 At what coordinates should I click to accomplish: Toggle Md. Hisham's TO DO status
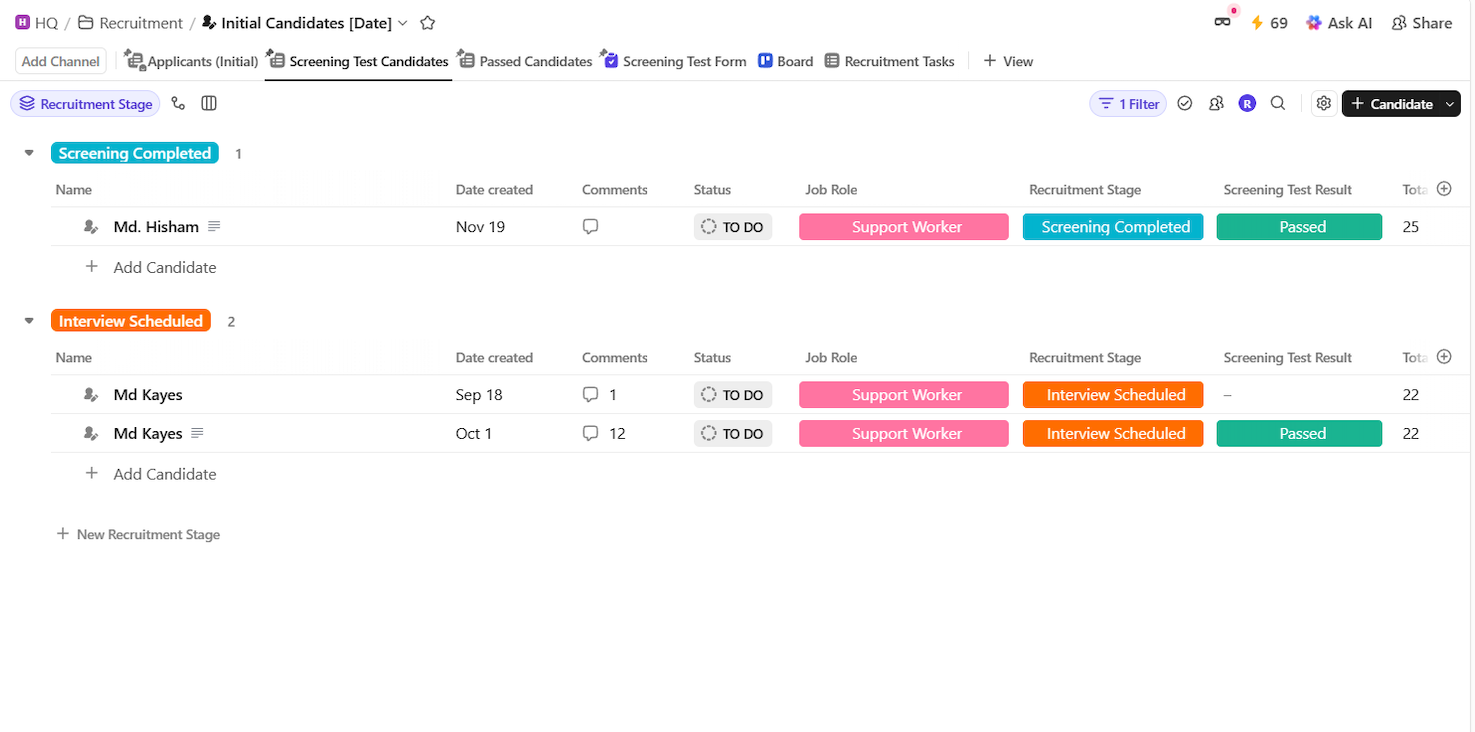tap(733, 227)
